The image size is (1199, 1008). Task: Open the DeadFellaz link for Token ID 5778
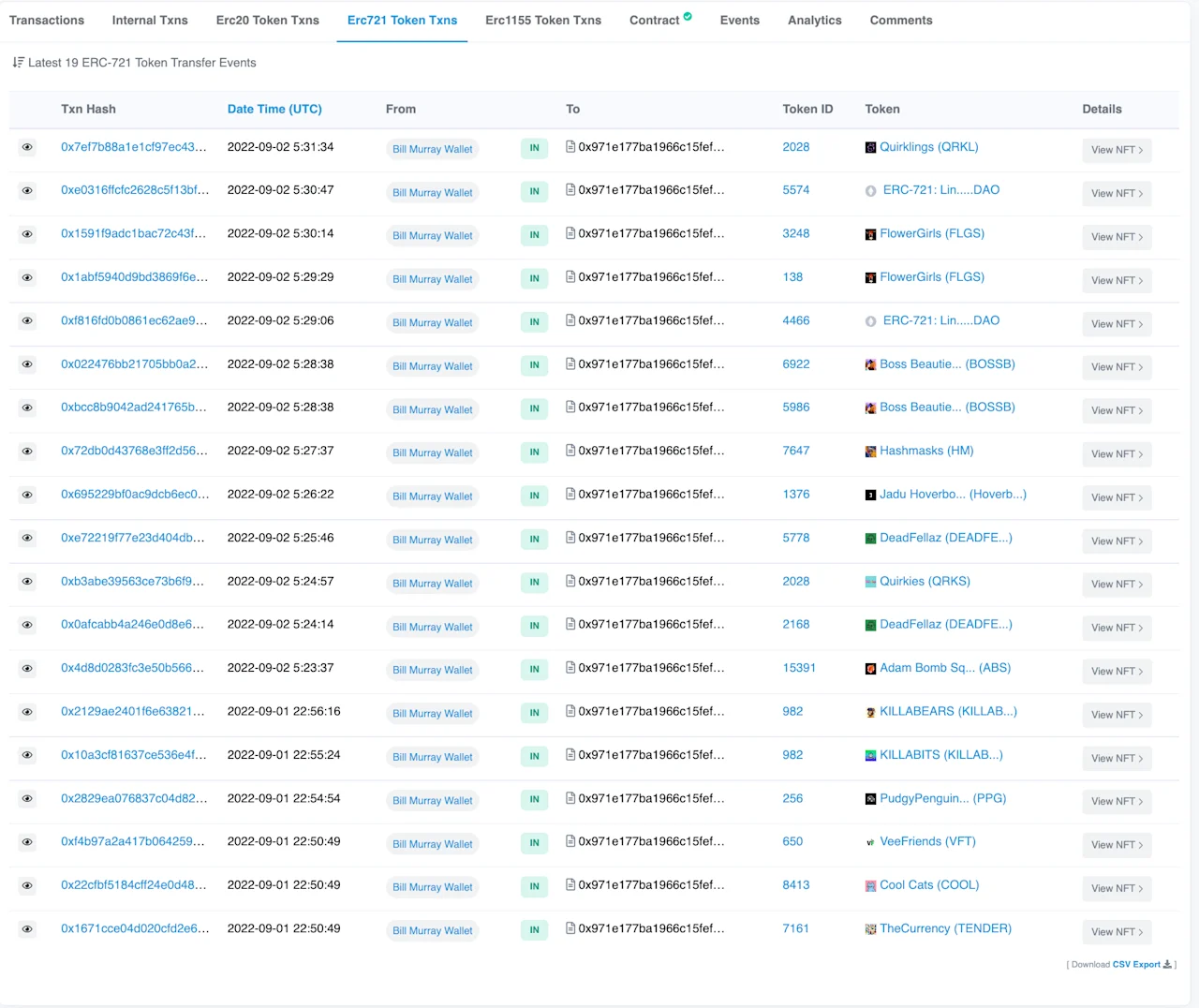click(946, 539)
